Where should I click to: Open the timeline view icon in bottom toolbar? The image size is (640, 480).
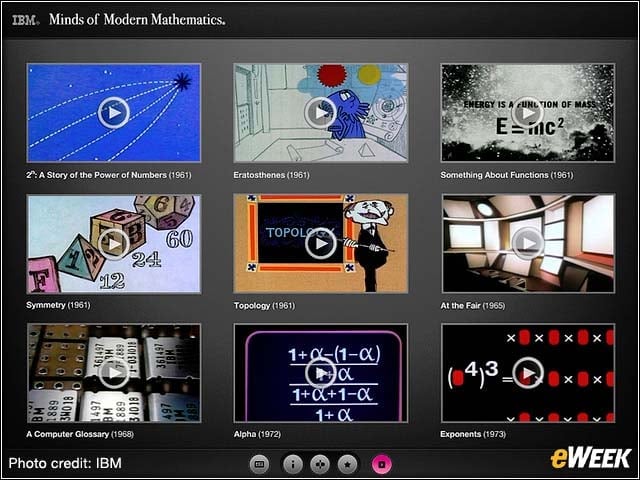point(259,464)
